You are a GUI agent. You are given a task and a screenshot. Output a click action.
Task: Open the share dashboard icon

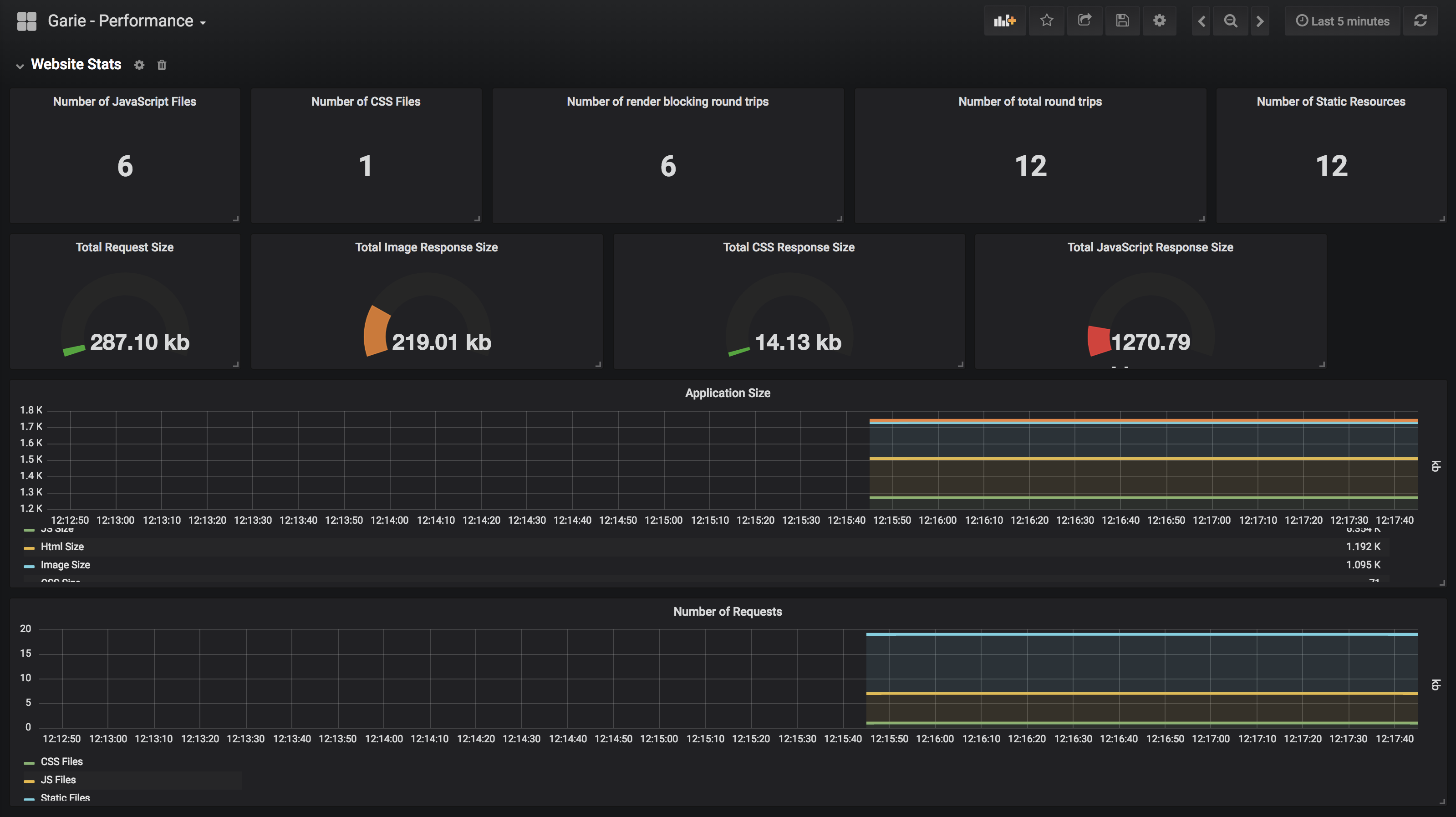click(1084, 21)
